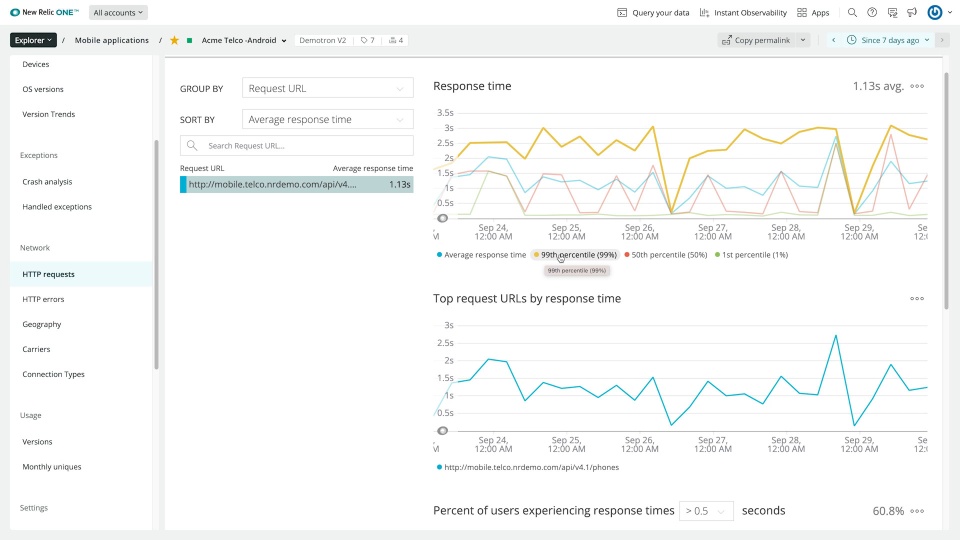Image resolution: width=960 pixels, height=540 pixels.
Task: Open the Explorer dropdown
Action: coord(33,40)
